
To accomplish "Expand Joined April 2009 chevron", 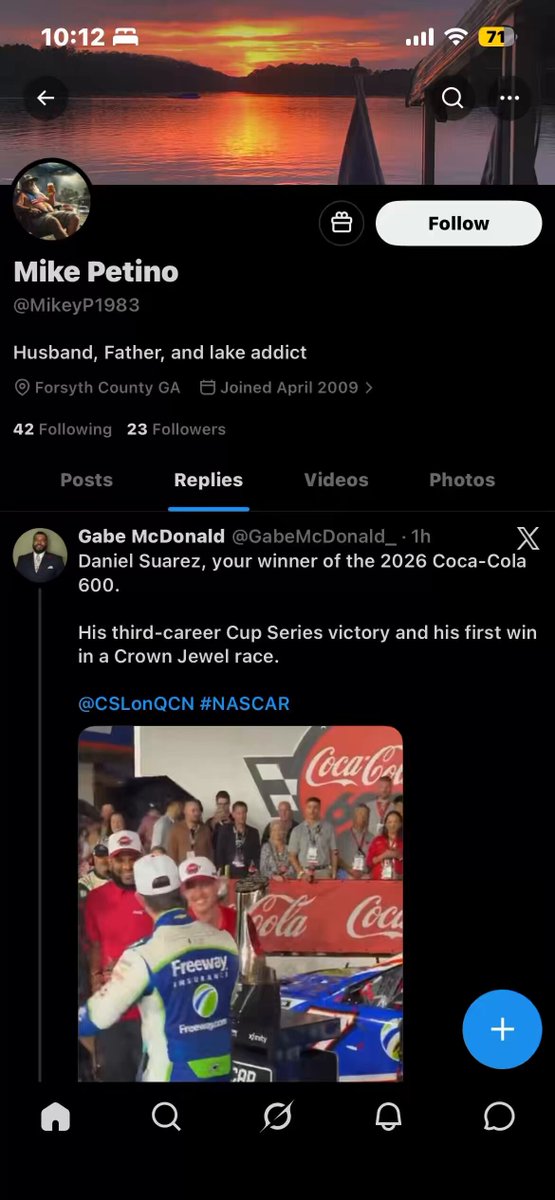I will coord(369,387).
